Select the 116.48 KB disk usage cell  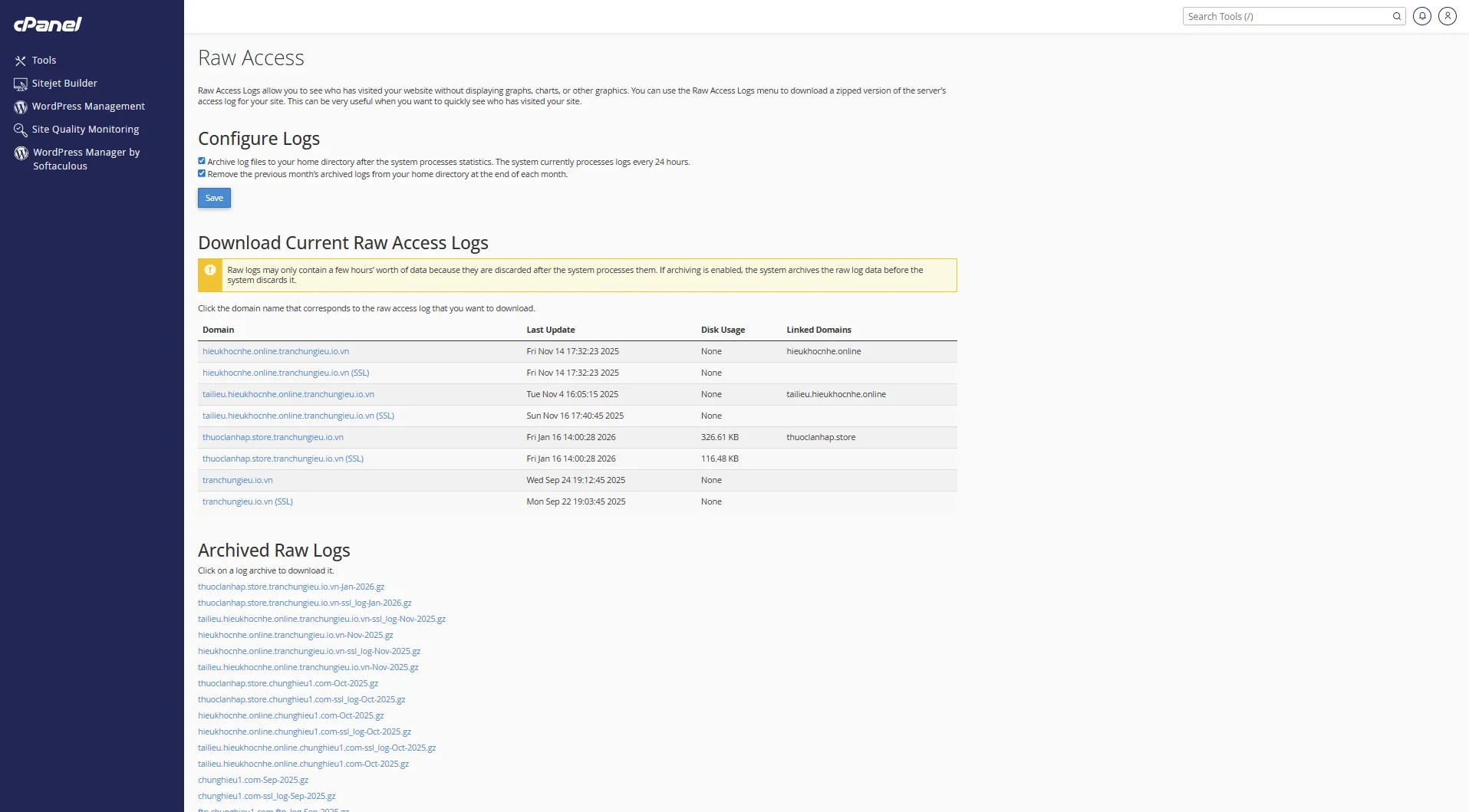click(x=720, y=459)
